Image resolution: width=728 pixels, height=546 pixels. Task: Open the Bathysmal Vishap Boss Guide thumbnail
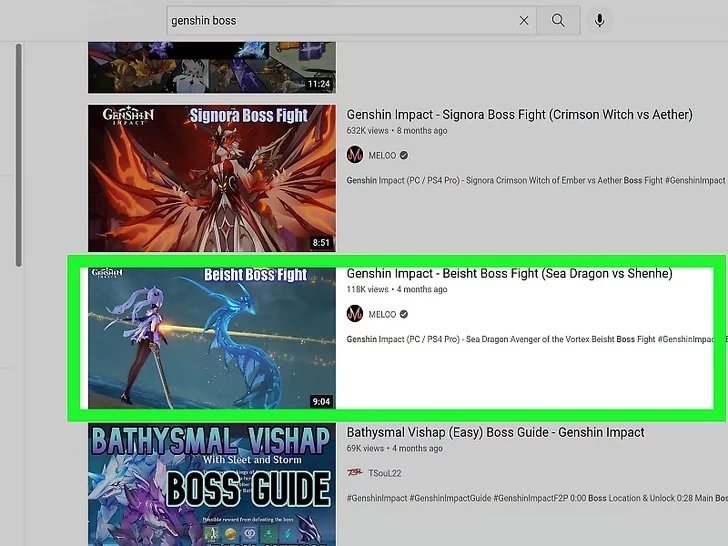click(x=212, y=484)
